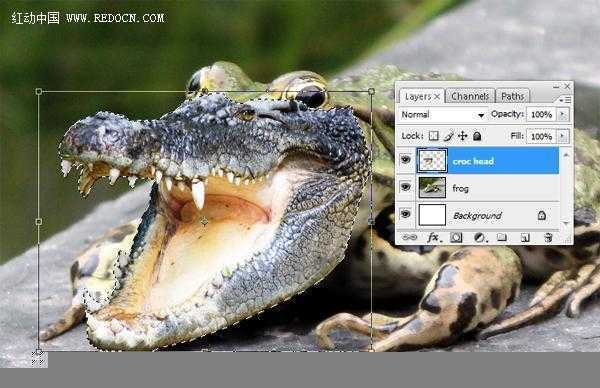Close the Layers tab via its x
The height and width of the screenshot is (388, 600).
pyautogui.click(x=437, y=96)
